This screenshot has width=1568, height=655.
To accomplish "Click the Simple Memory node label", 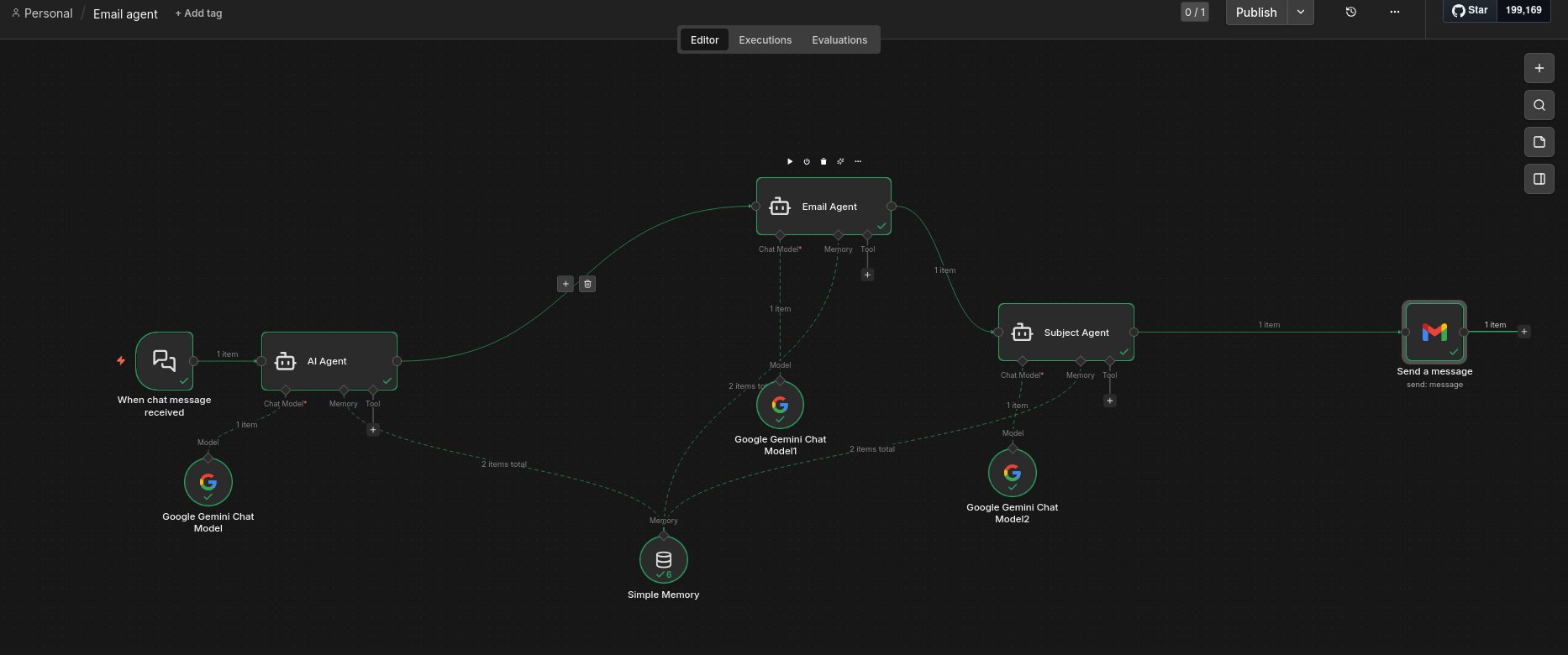I will click(x=664, y=595).
